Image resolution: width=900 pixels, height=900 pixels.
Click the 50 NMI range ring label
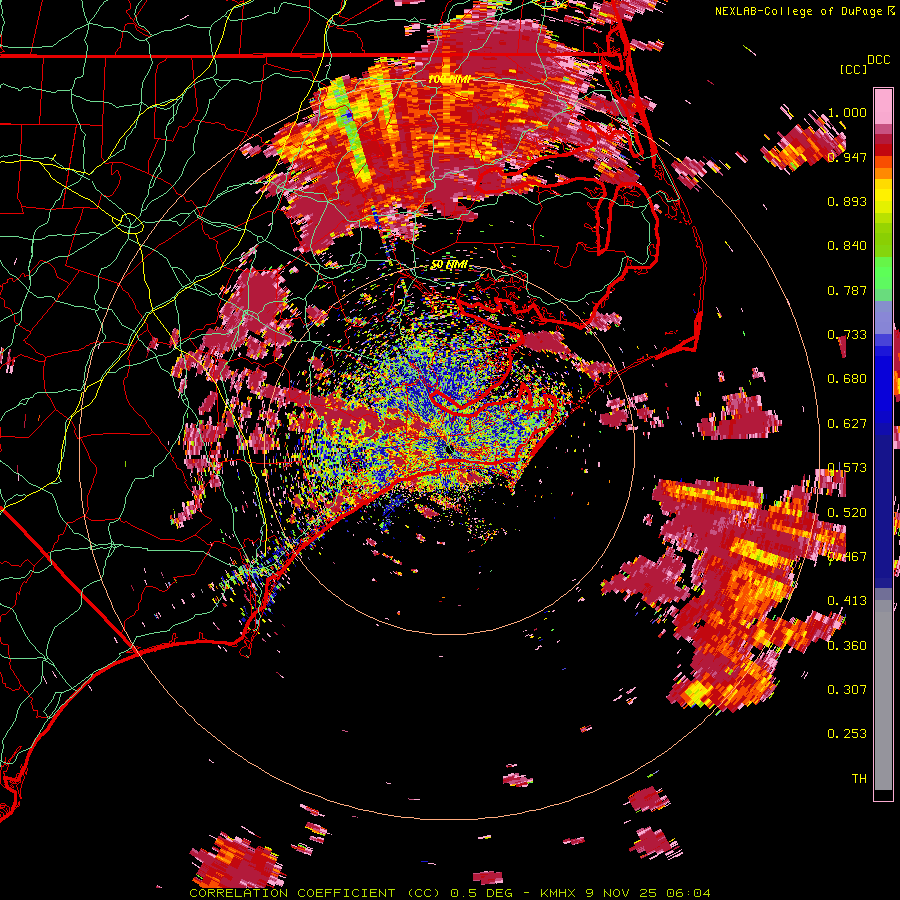click(449, 265)
